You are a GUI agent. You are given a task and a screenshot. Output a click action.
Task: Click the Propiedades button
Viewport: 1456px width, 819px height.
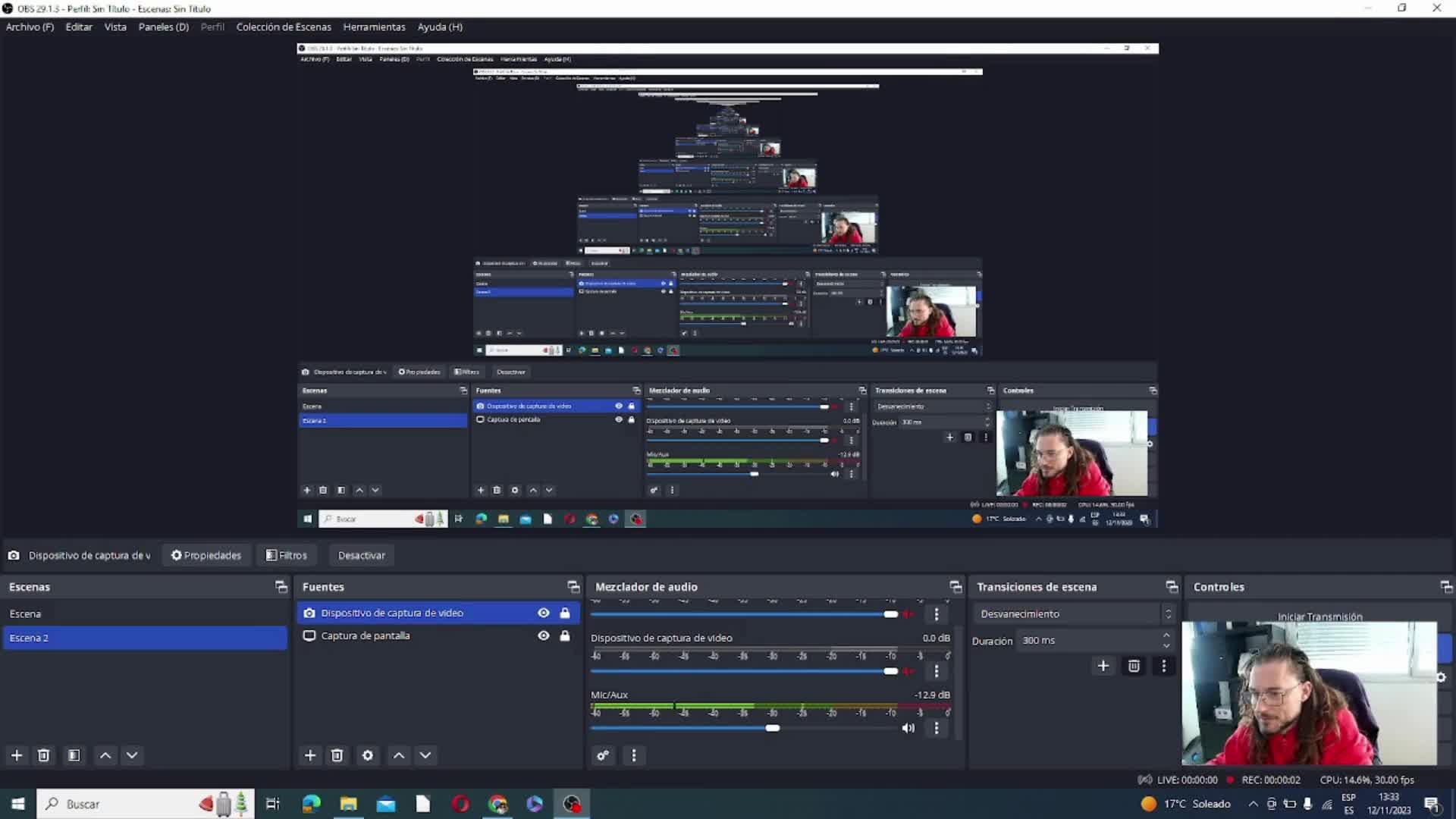click(206, 555)
